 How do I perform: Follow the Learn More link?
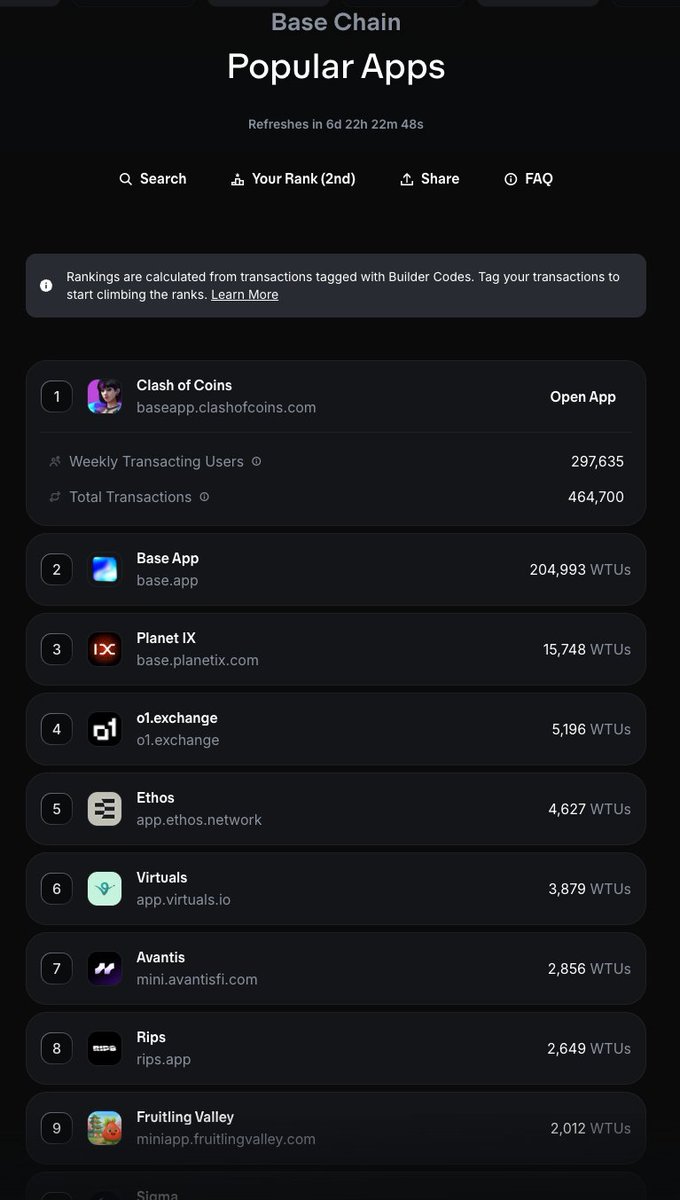click(245, 295)
